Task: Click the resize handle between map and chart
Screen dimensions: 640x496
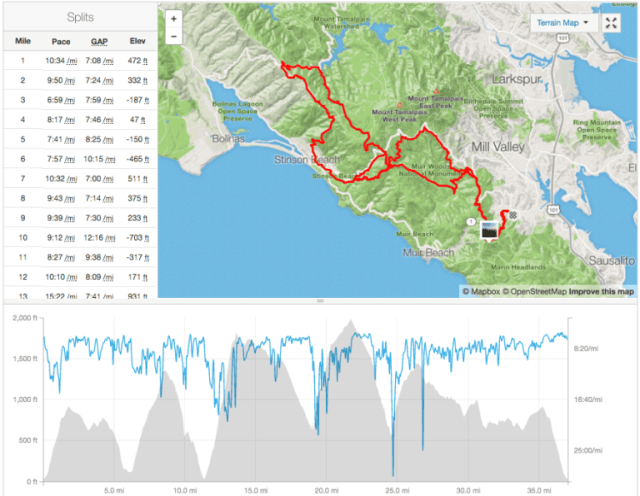Action: 320,300
